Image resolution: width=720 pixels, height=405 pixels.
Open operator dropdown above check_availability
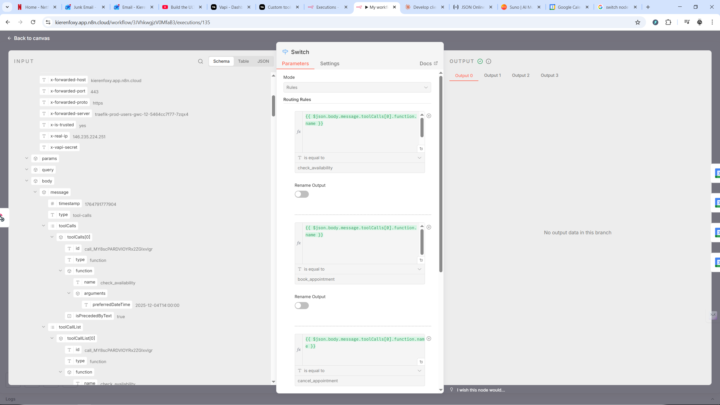point(360,158)
